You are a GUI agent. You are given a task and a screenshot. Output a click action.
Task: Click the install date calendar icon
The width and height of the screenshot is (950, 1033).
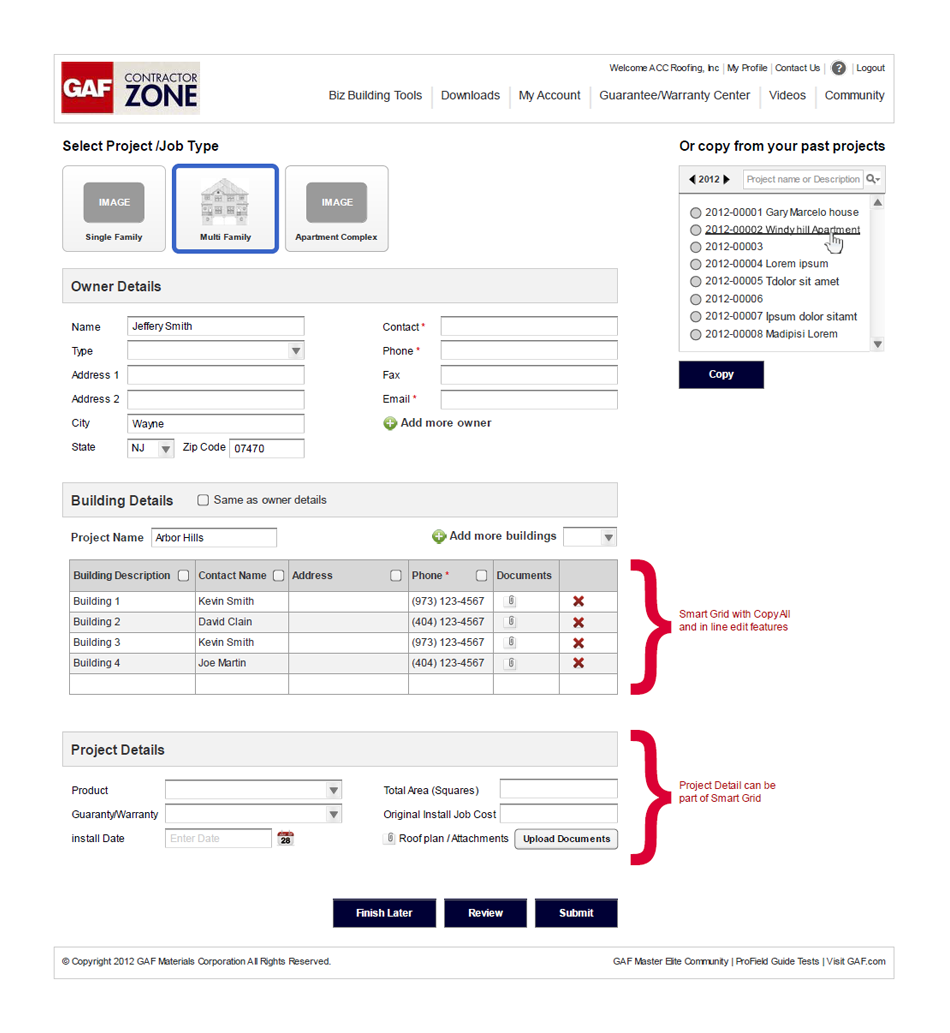[285, 838]
